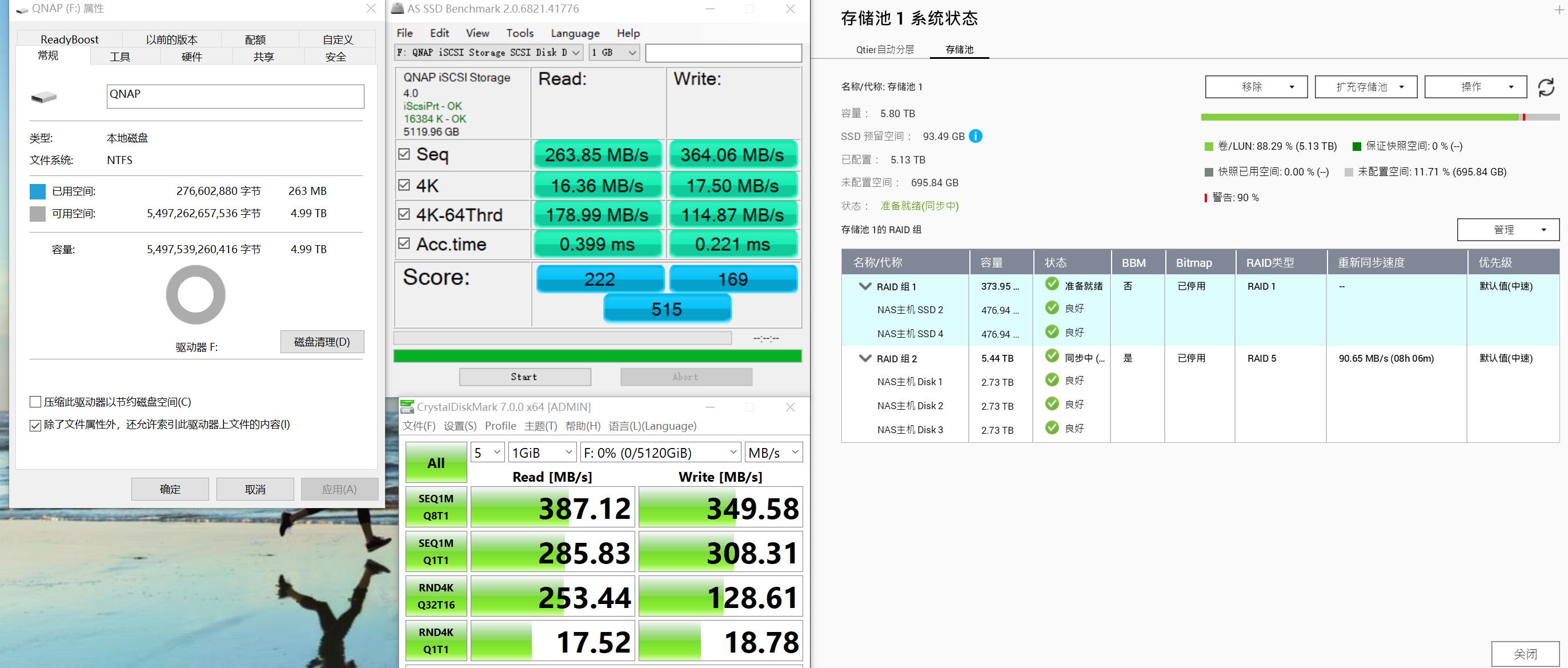
Task: Click the green status check beside RAID 组 1
Action: pos(1052,285)
